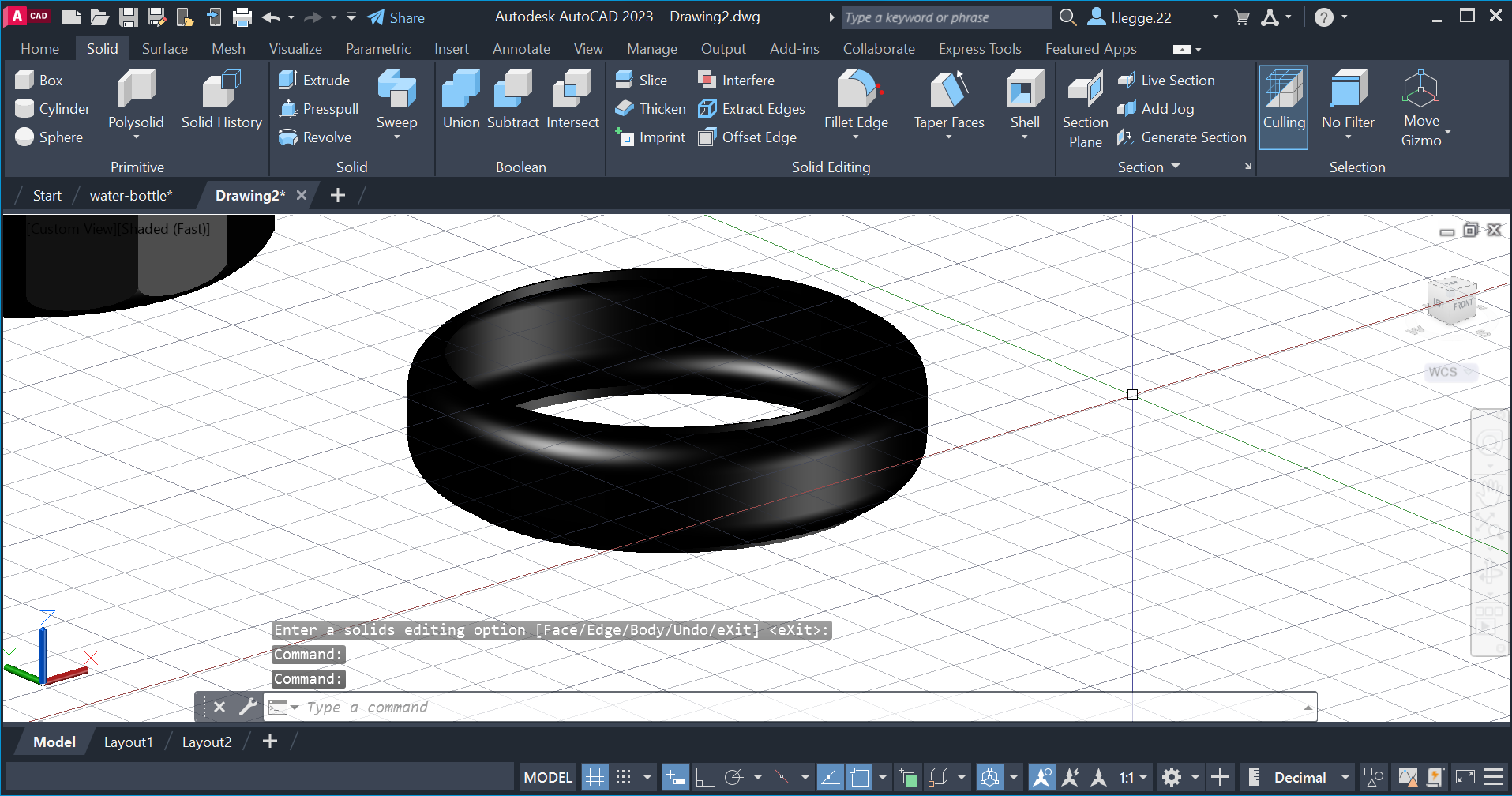Toggle ortho mode in status bar

pos(704,777)
